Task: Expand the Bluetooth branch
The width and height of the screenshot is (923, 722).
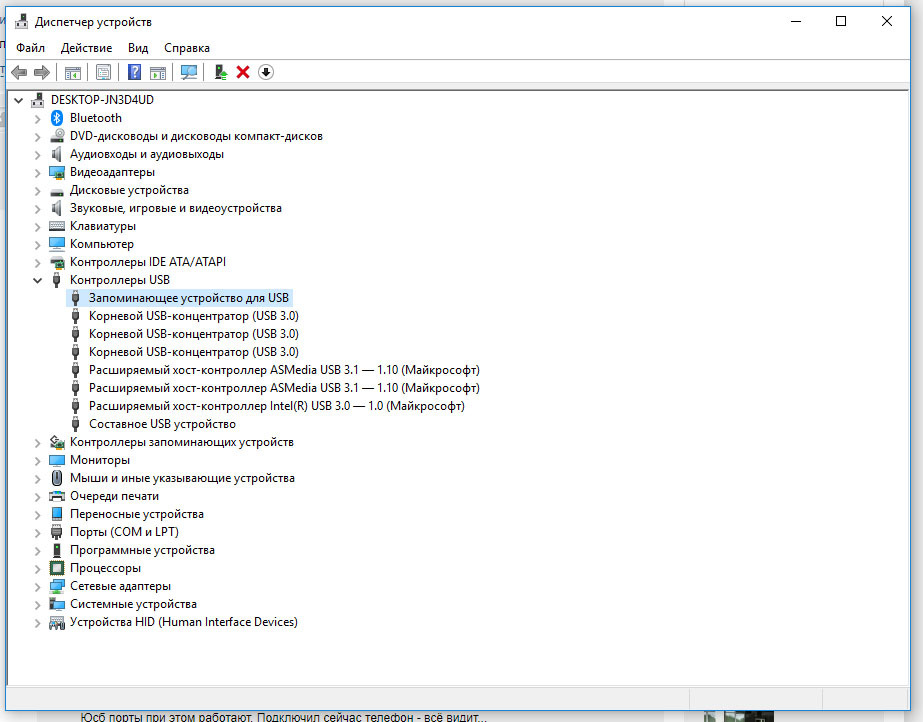Action: [38, 118]
